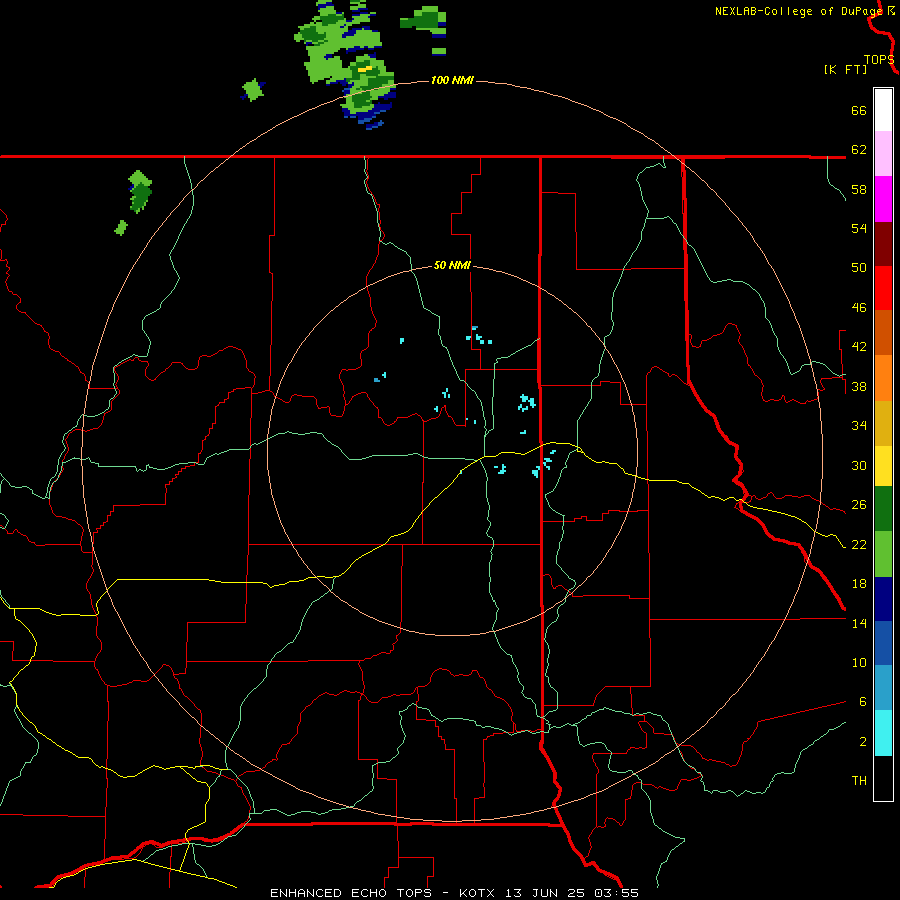Select the light pink legend swatch beside 62
This screenshot has width=900, height=900.
coord(883,153)
